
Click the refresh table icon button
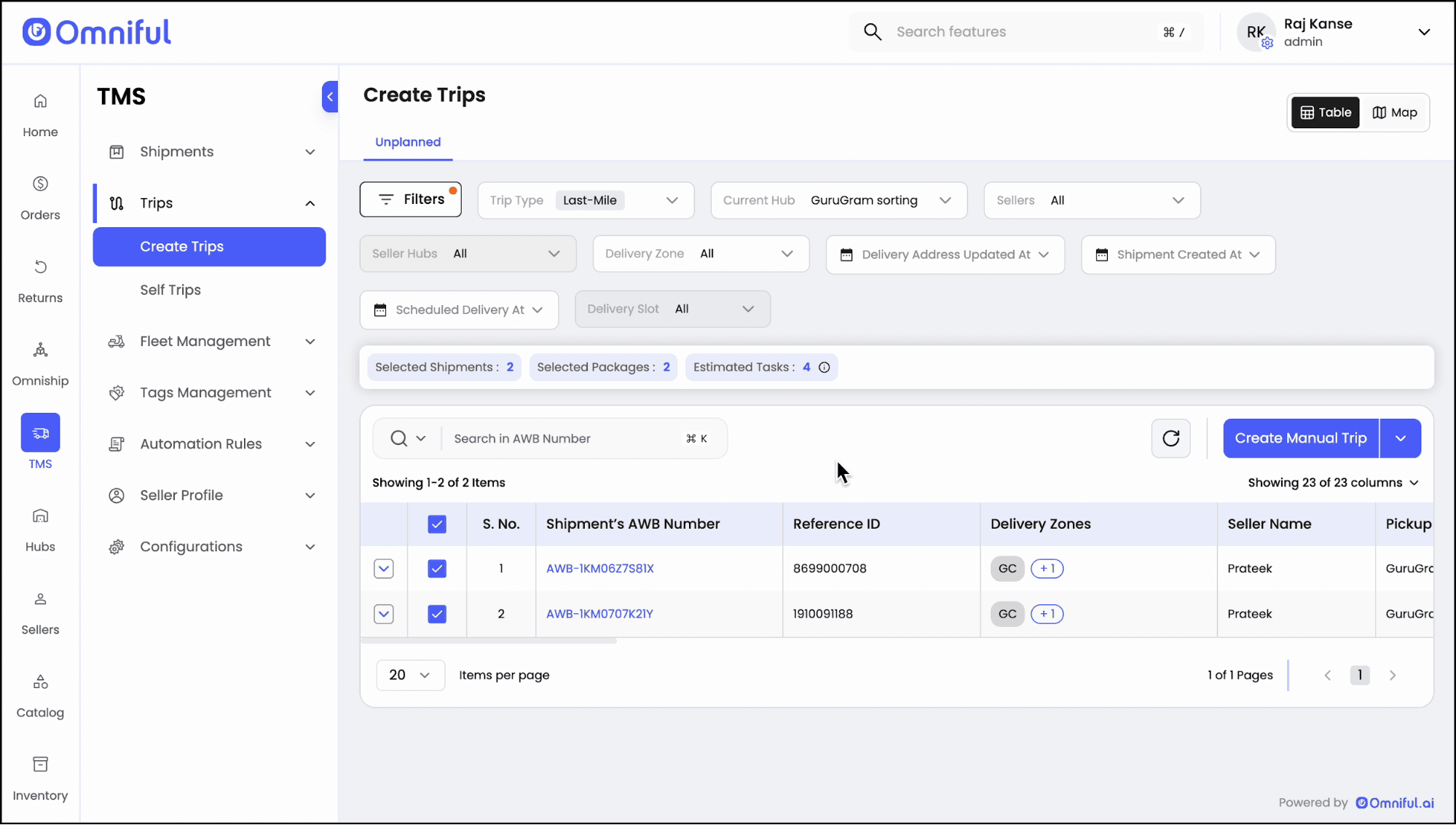(x=1170, y=438)
